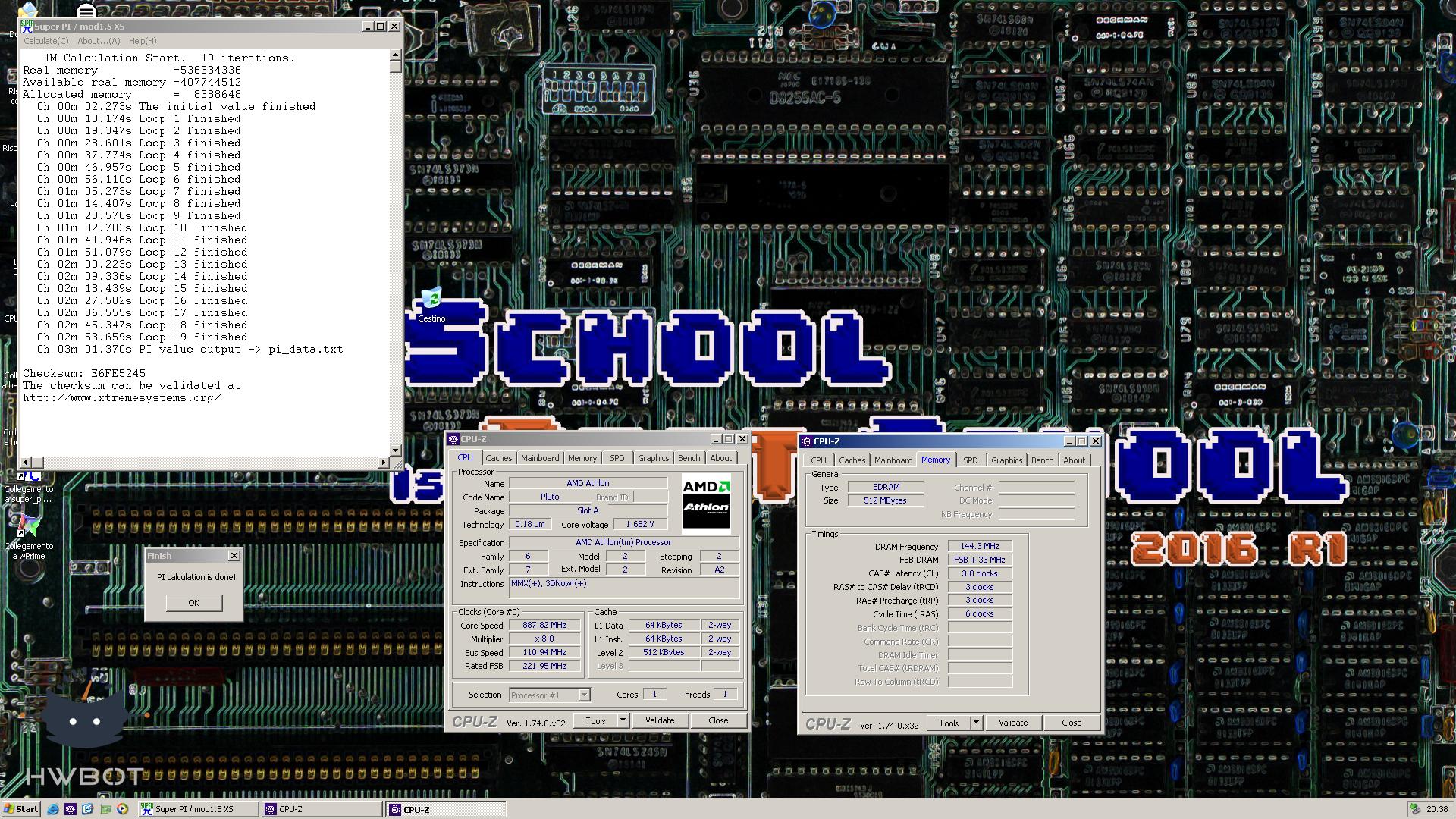Viewport: 1456px width, 819px height.
Task: Click Super PI vertical scrollbar up arrow
Action: (396, 55)
